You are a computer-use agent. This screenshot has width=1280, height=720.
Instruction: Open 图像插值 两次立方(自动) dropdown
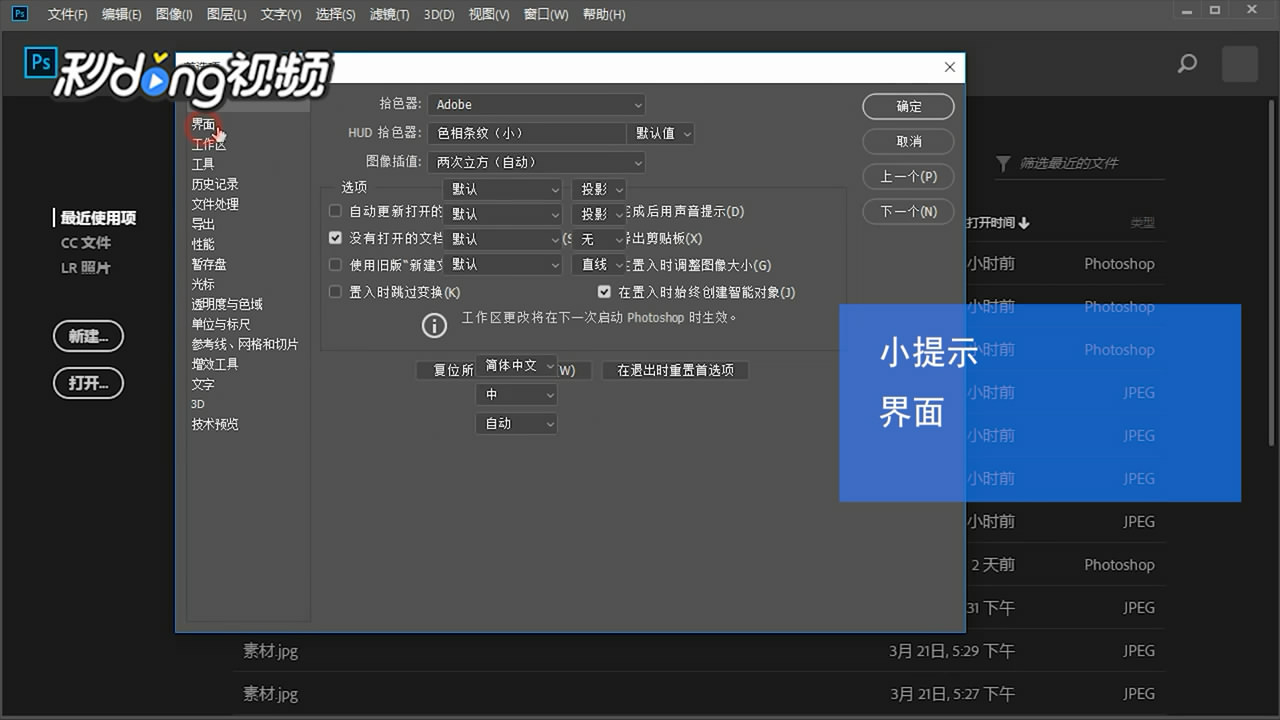point(537,162)
